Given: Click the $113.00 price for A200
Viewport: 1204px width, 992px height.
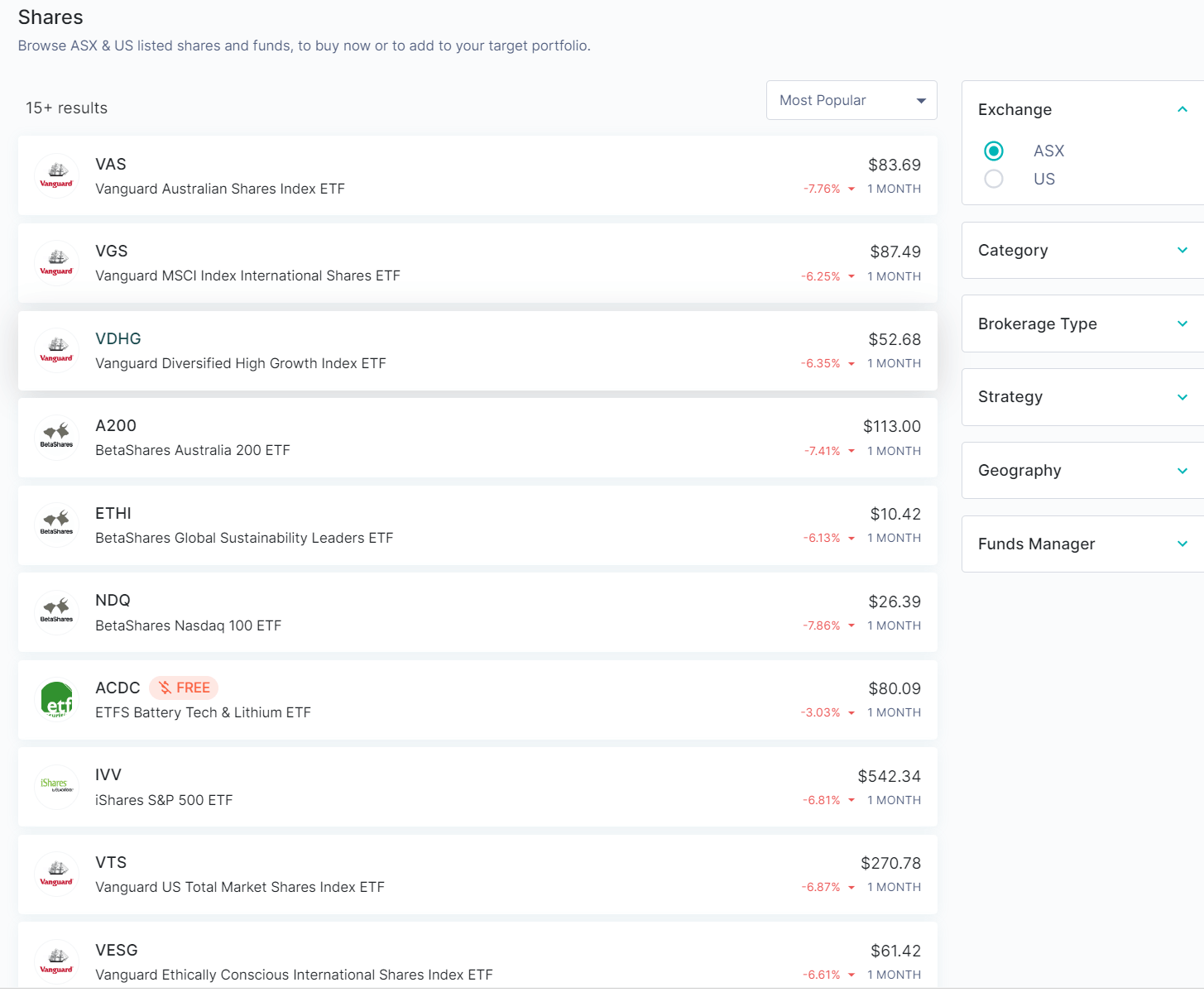Looking at the screenshot, I should point(892,426).
